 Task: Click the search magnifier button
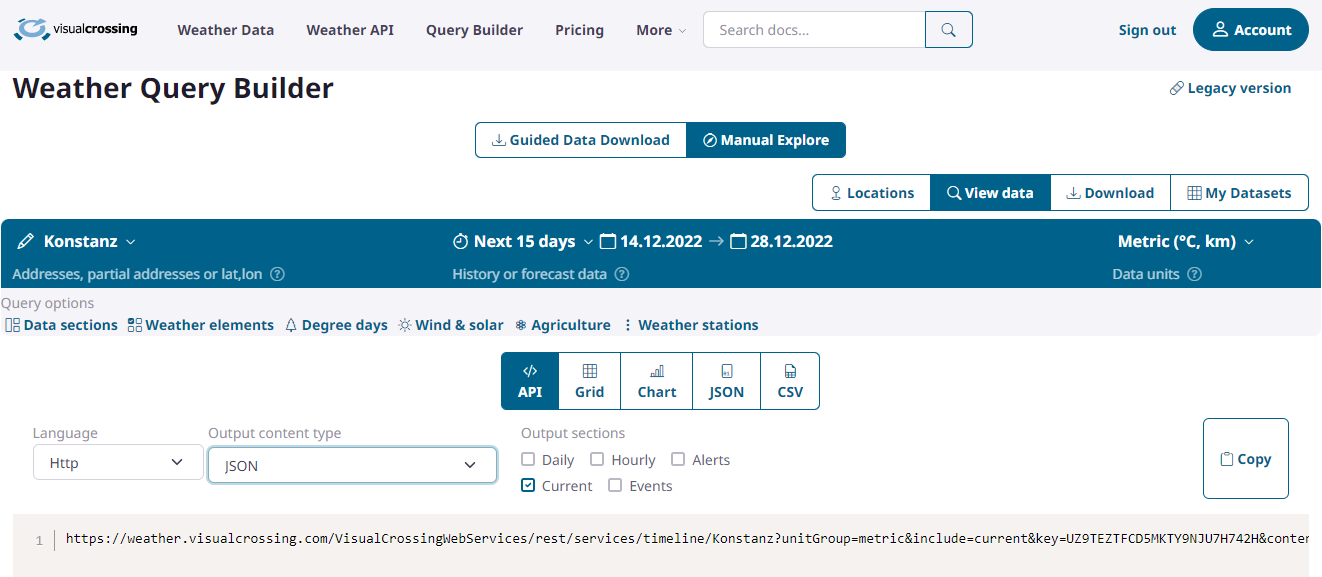pyautogui.click(x=949, y=30)
